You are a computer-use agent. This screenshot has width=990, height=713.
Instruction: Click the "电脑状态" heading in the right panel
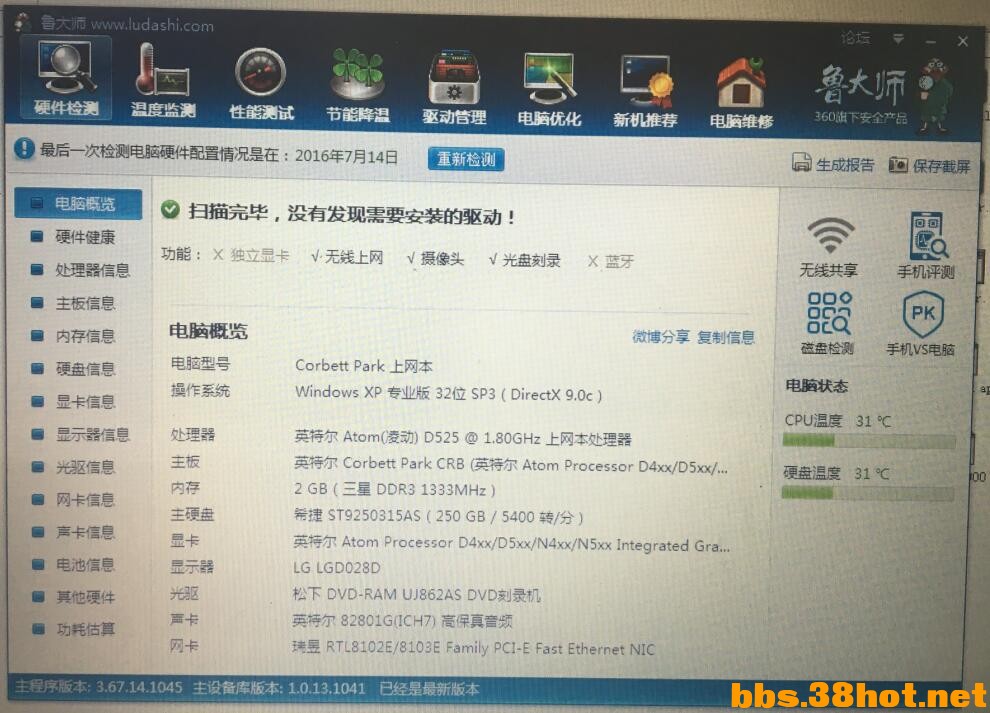click(x=816, y=386)
